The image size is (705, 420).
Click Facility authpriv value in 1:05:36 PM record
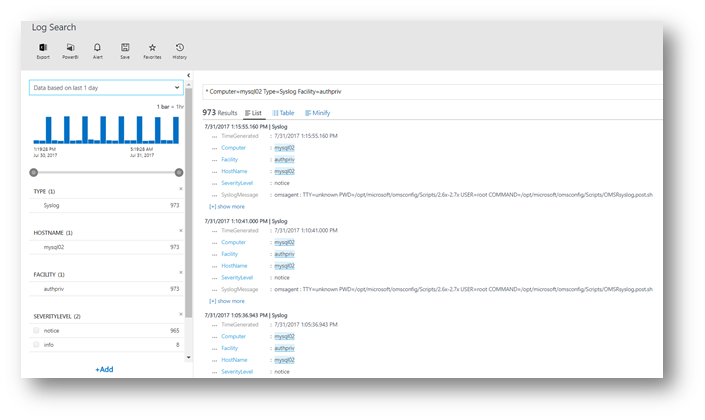(285, 349)
